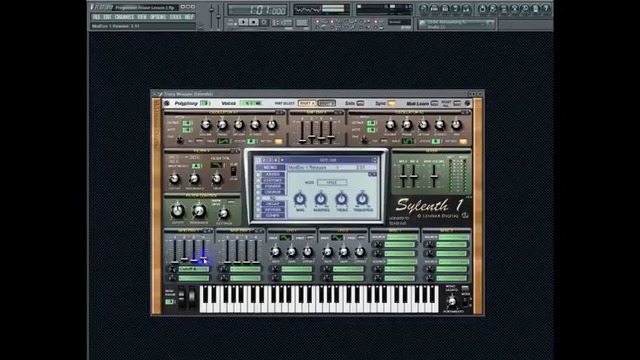Open Filter A Filter Type selector

point(216,165)
